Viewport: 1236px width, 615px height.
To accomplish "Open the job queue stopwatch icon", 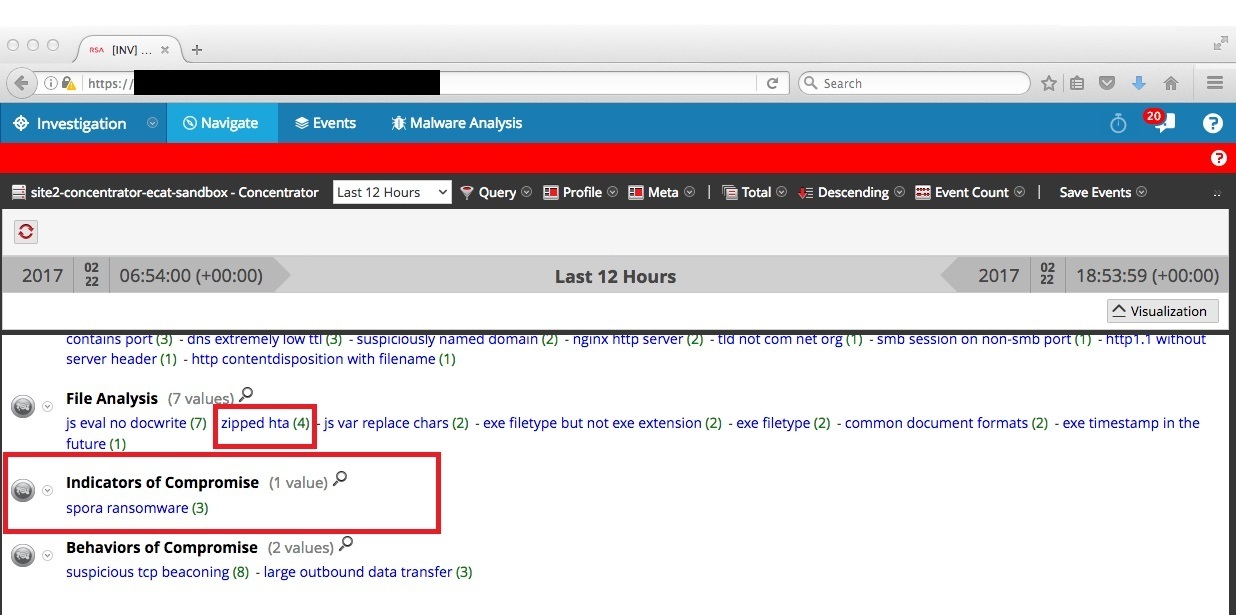I will click(x=1117, y=123).
